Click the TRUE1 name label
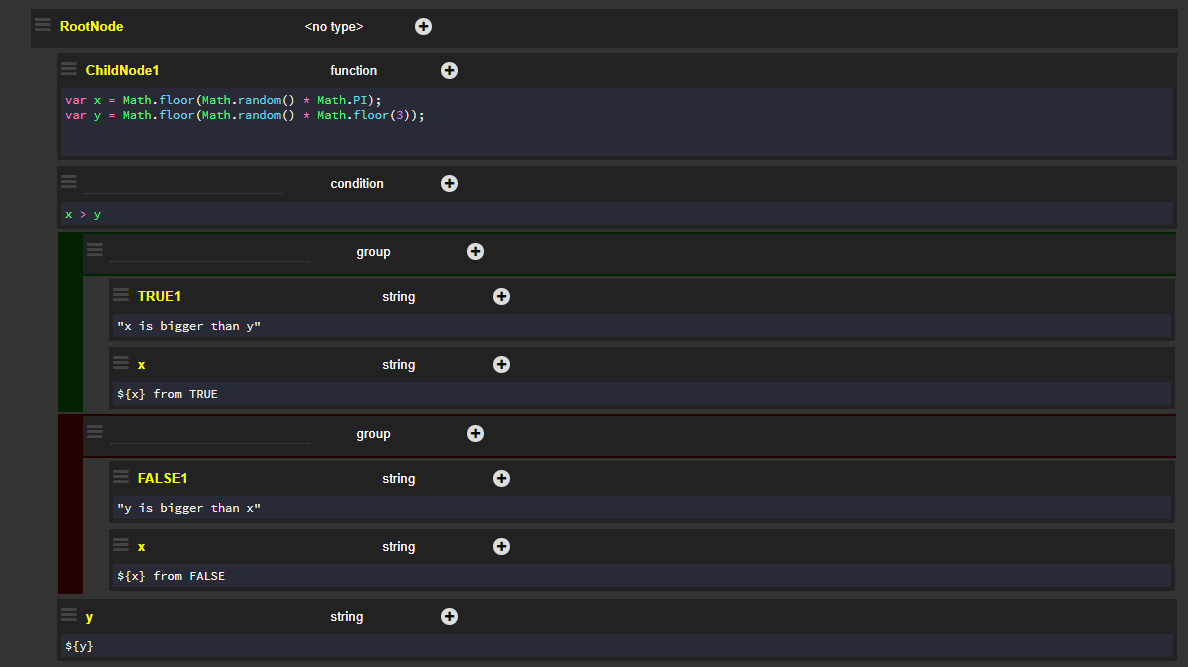The image size is (1188, 667). click(159, 296)
